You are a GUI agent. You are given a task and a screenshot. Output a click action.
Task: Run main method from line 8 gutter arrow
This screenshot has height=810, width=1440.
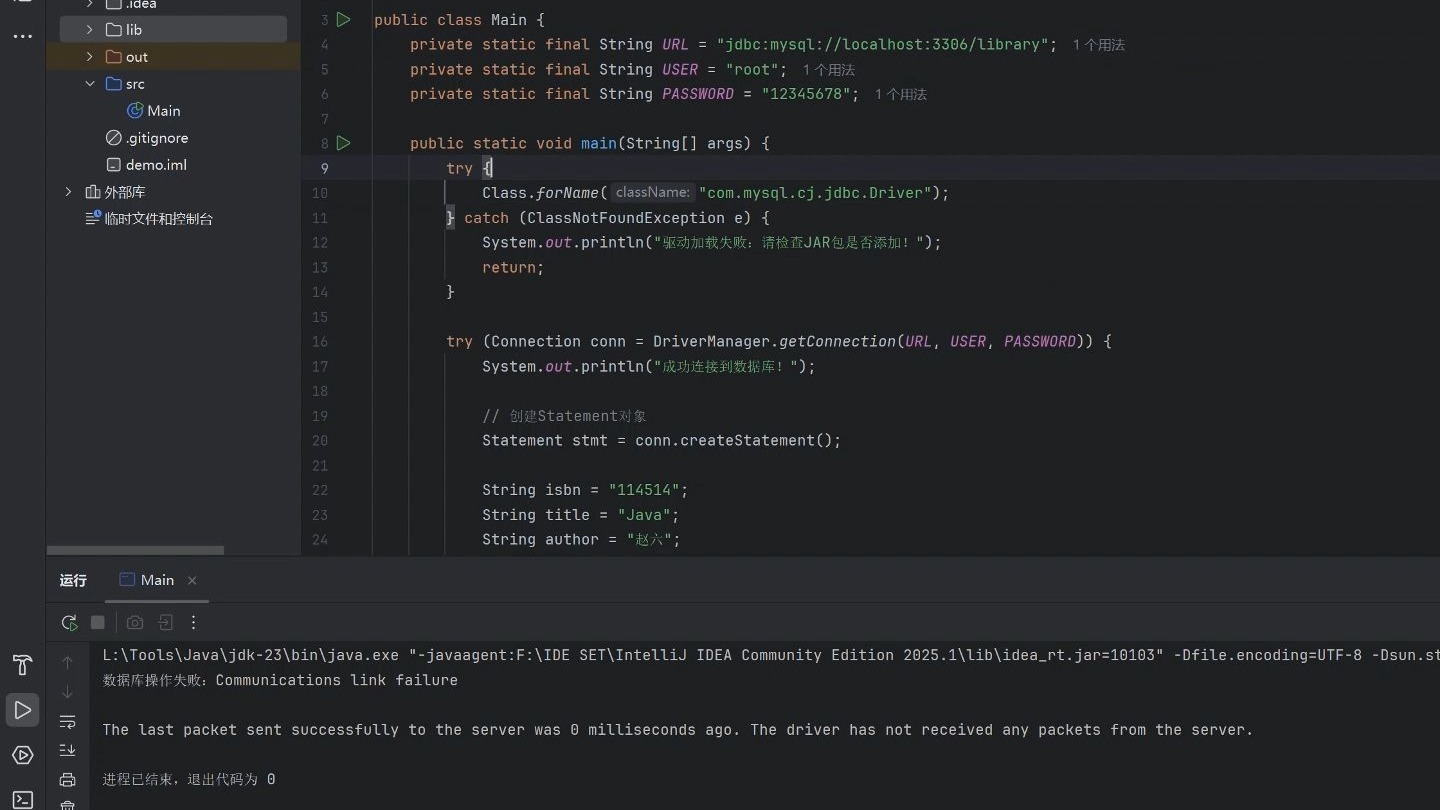pos(343,143)
